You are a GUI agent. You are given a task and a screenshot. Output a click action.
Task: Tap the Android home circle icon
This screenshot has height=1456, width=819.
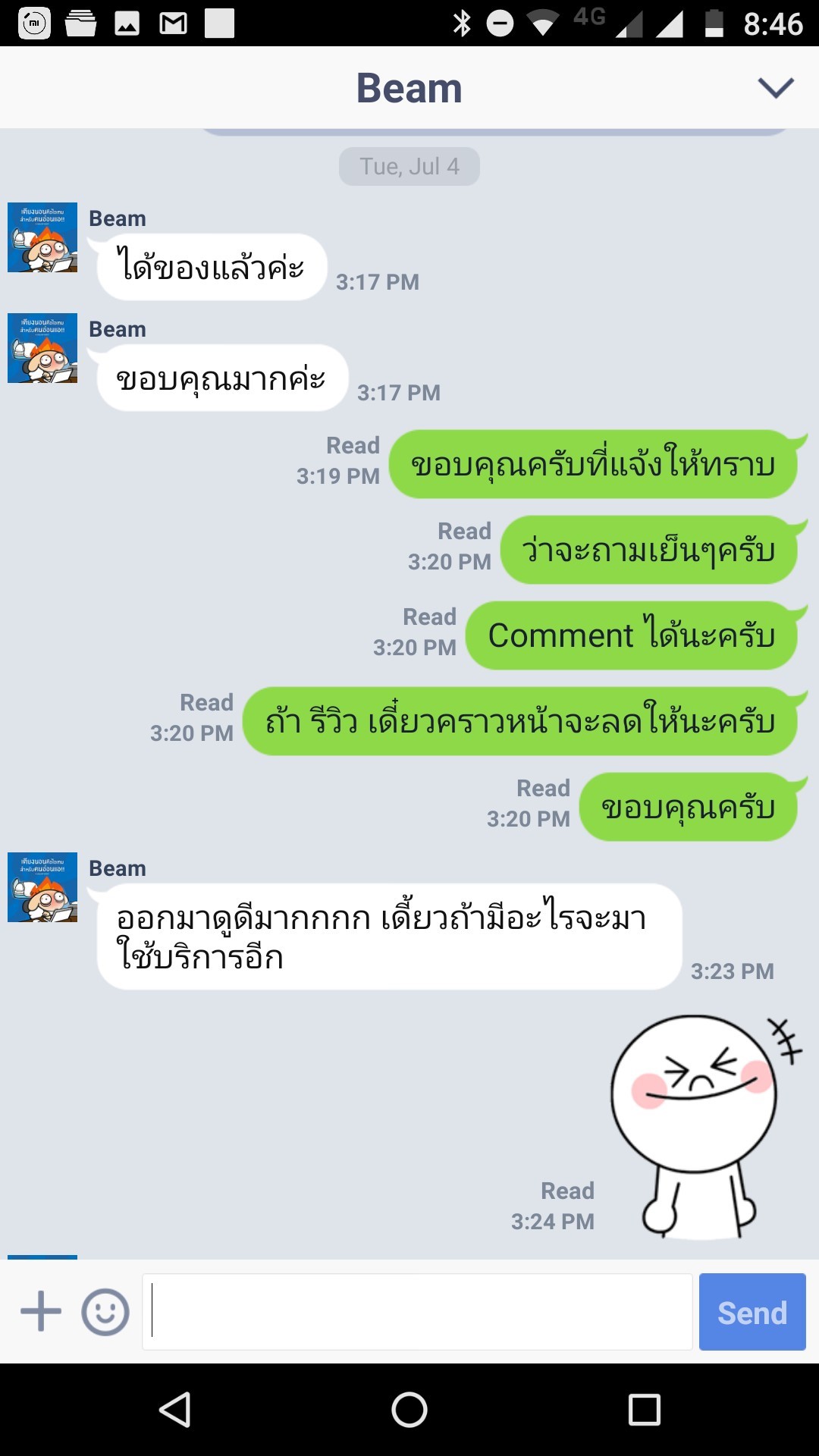pos(409,1410)
